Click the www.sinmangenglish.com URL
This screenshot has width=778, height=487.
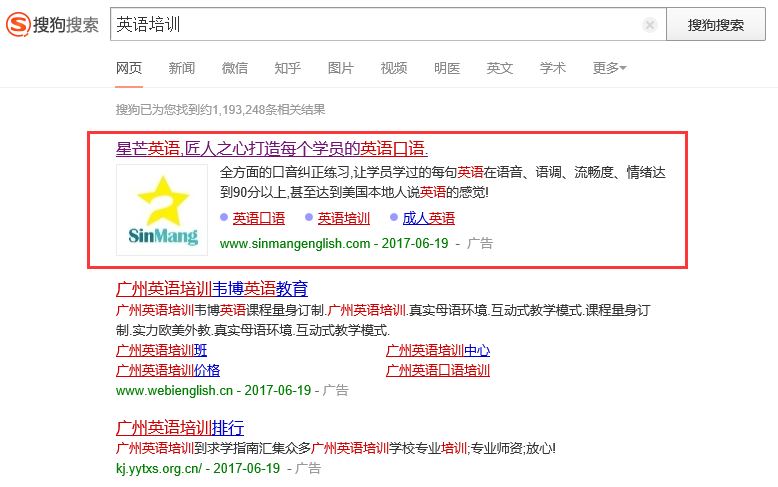(x=295, y=244)
